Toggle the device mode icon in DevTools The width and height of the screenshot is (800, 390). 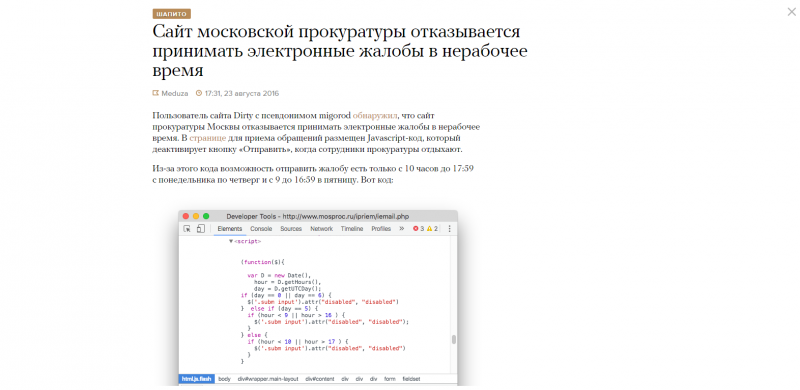201,229
